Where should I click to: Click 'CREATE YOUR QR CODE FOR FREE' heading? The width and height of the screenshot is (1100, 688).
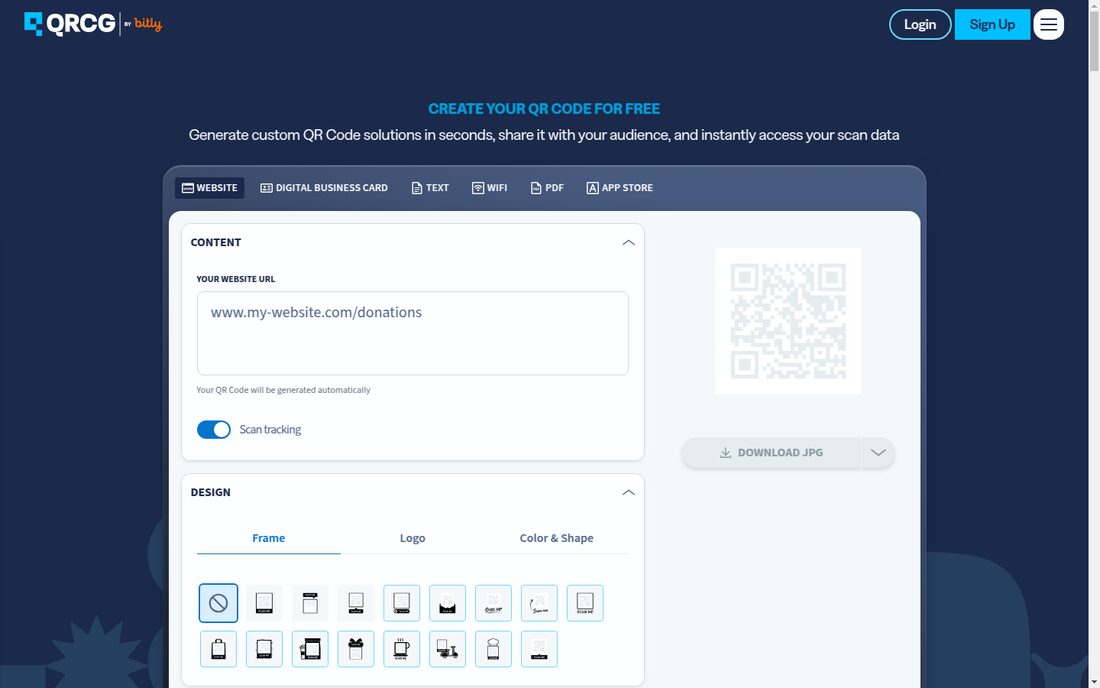[x=544, y=109]
